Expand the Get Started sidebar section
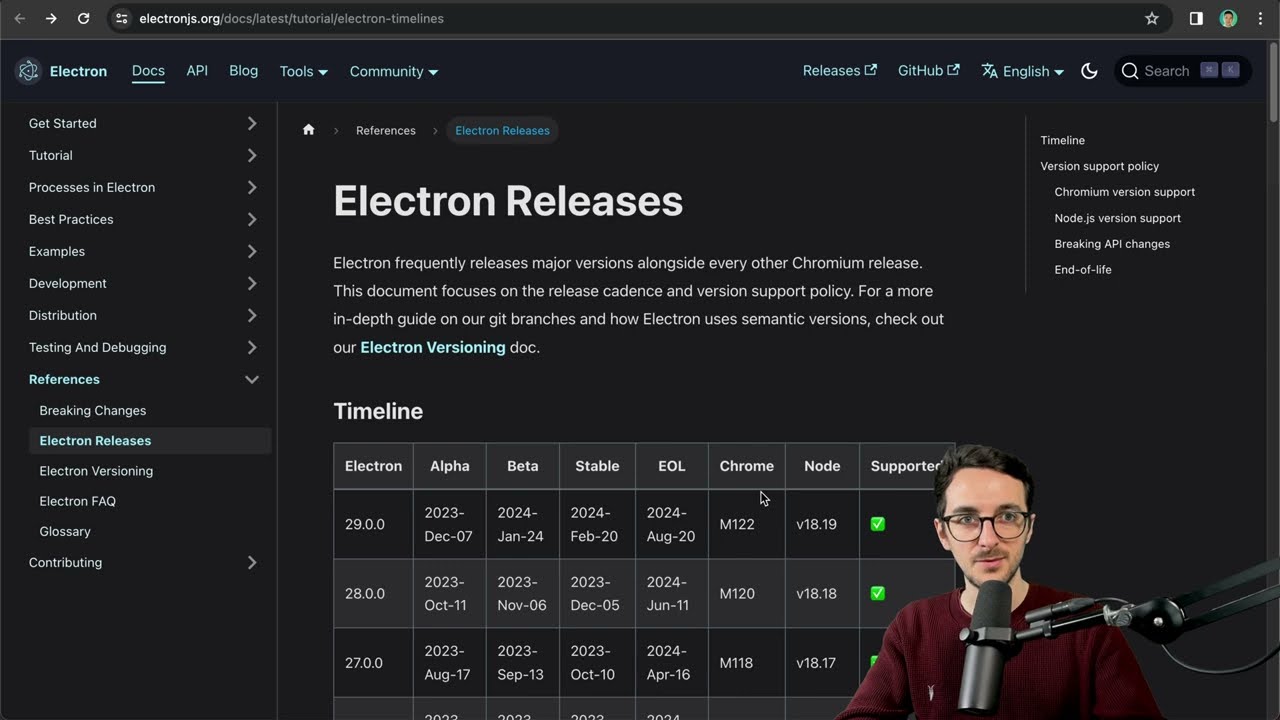 pos(144,123)
